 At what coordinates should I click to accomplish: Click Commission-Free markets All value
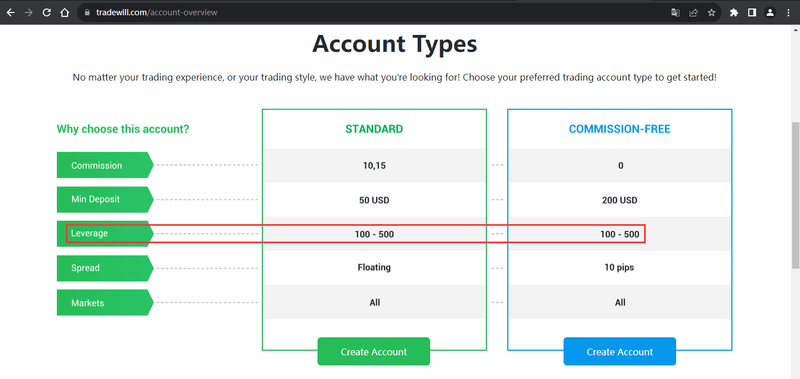pos(620,302)
